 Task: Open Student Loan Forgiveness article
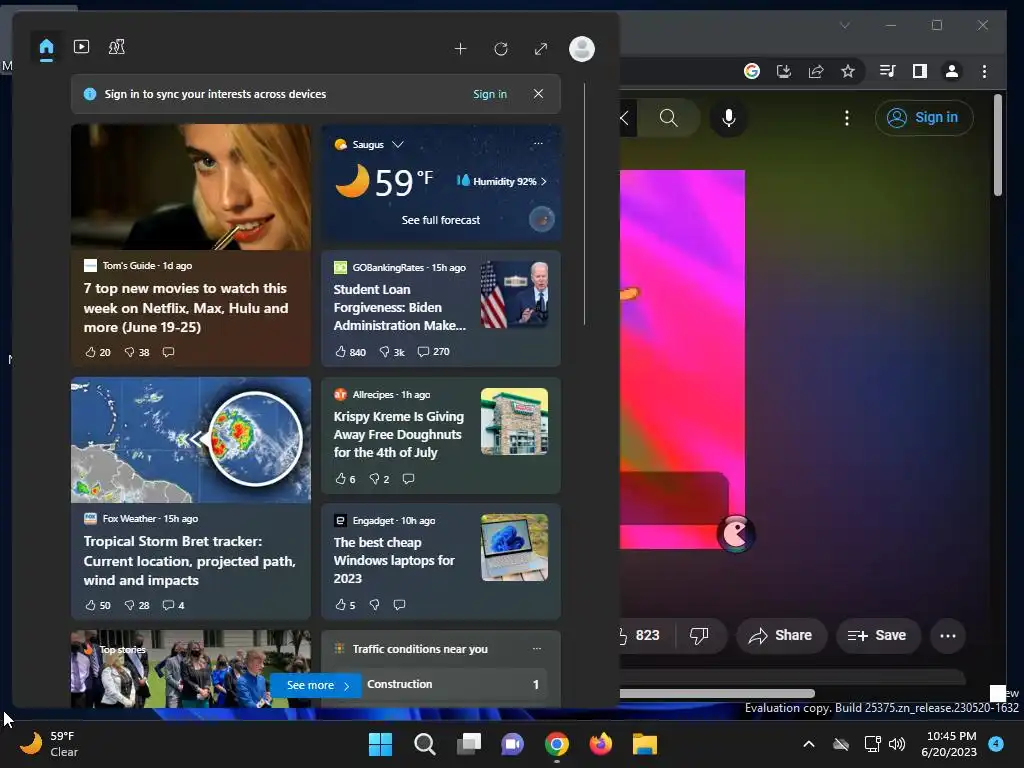click(400, 307)
